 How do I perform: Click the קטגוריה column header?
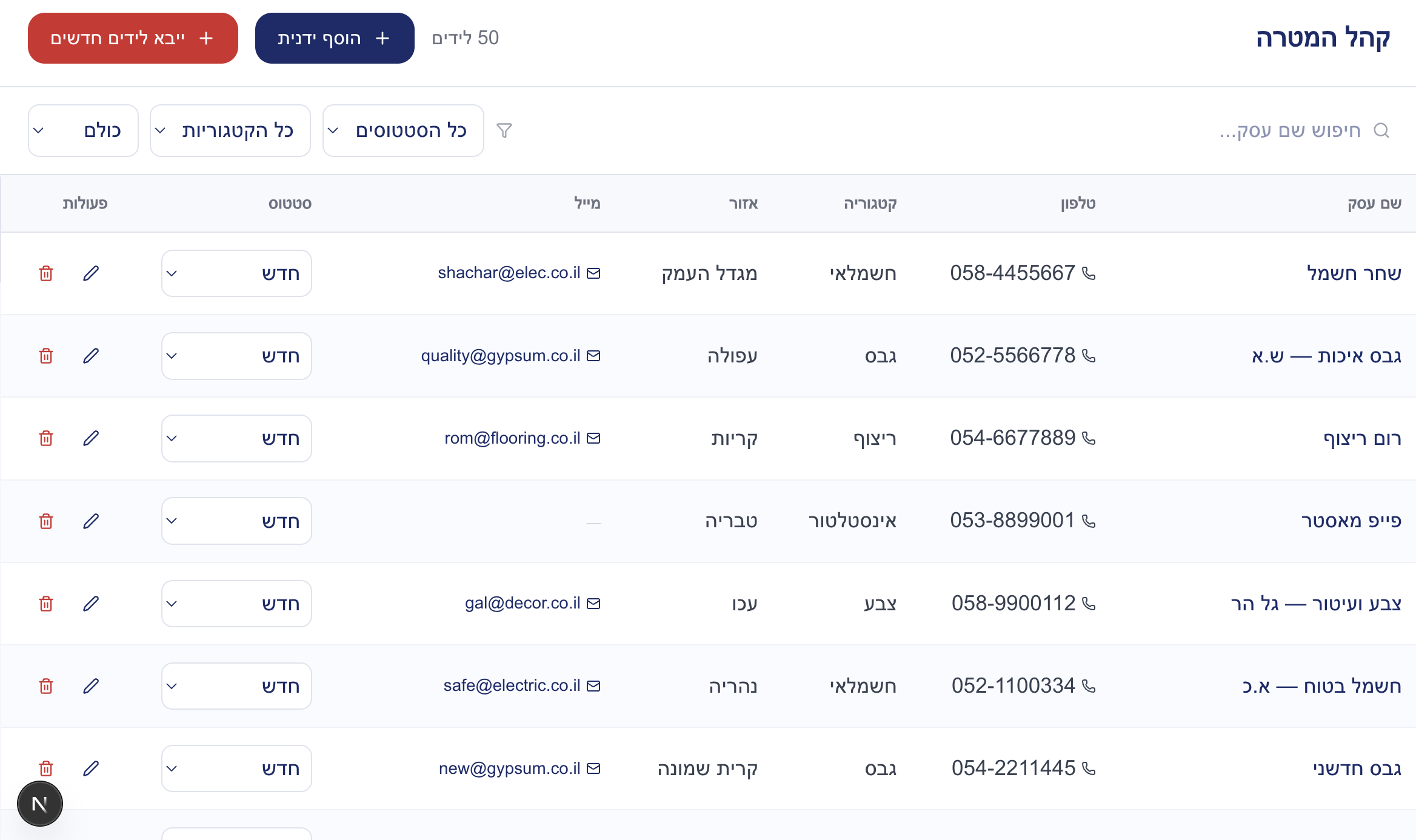870,204
